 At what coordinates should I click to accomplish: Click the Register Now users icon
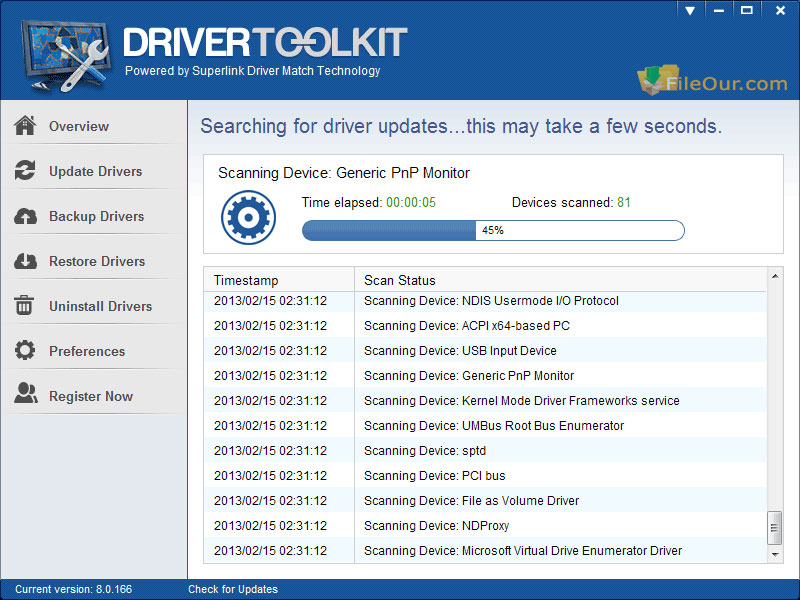click(x=26, y=393)
